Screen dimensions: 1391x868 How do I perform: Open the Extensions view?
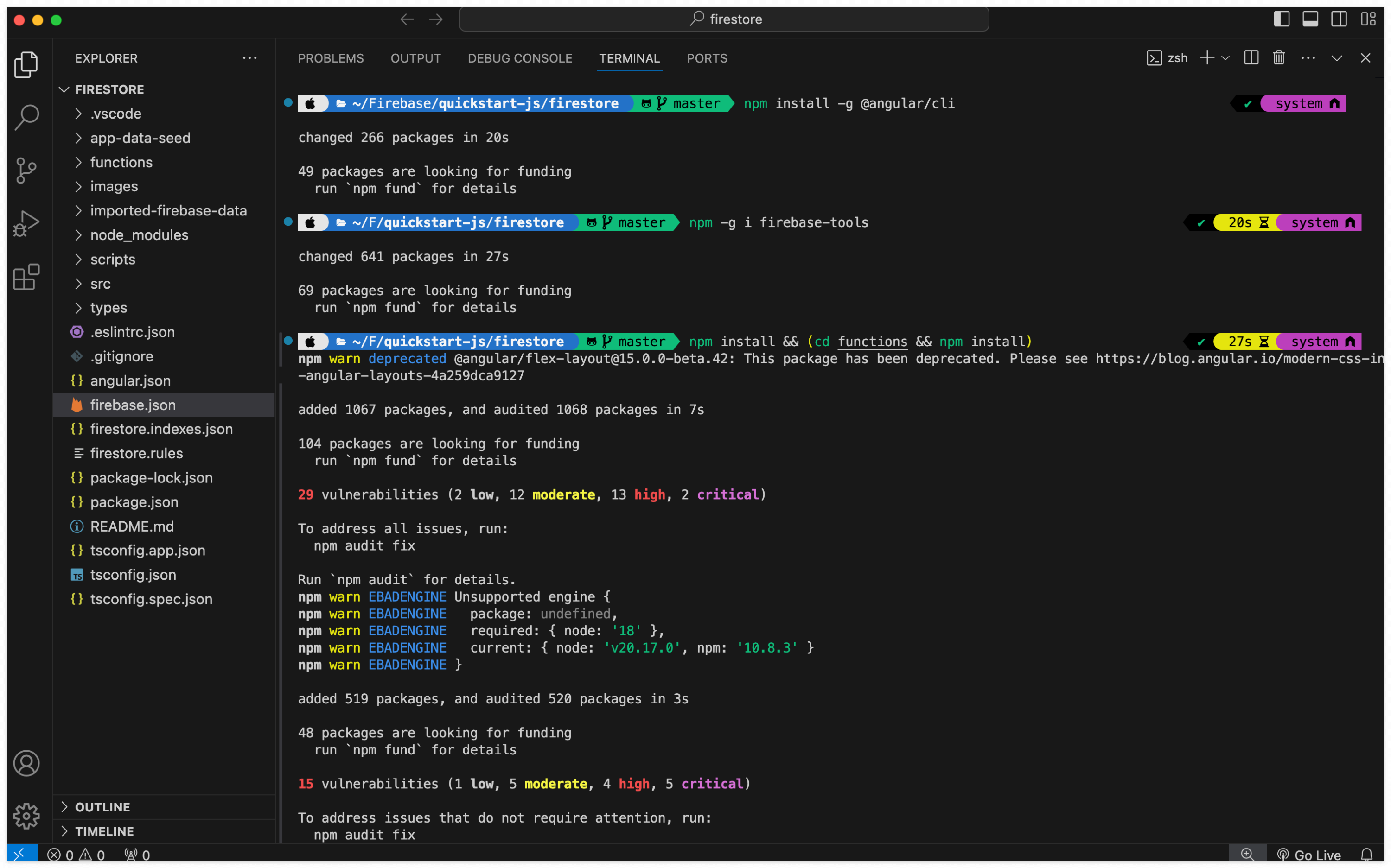26,277
